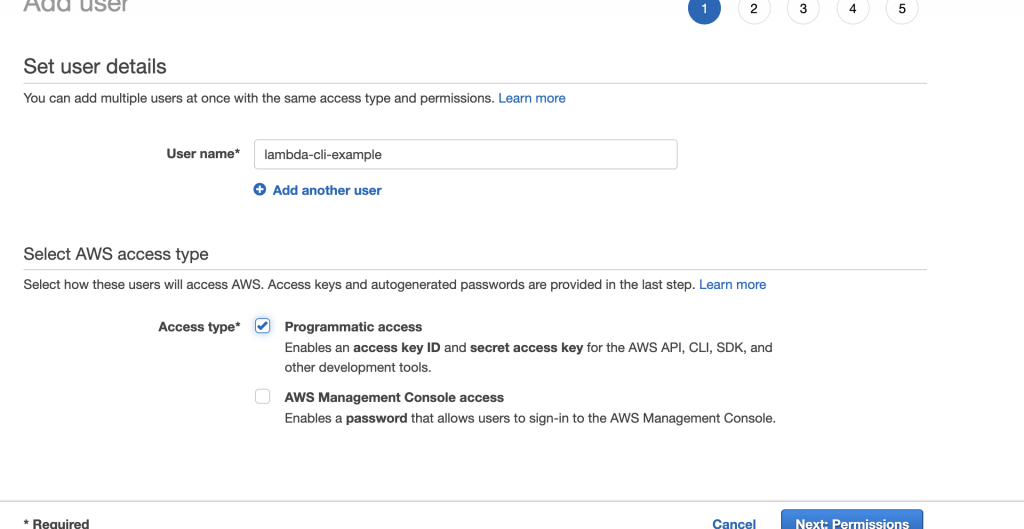Jump to wizard step 4
The height and width of the screenshot is (529, 1024).
853,8
